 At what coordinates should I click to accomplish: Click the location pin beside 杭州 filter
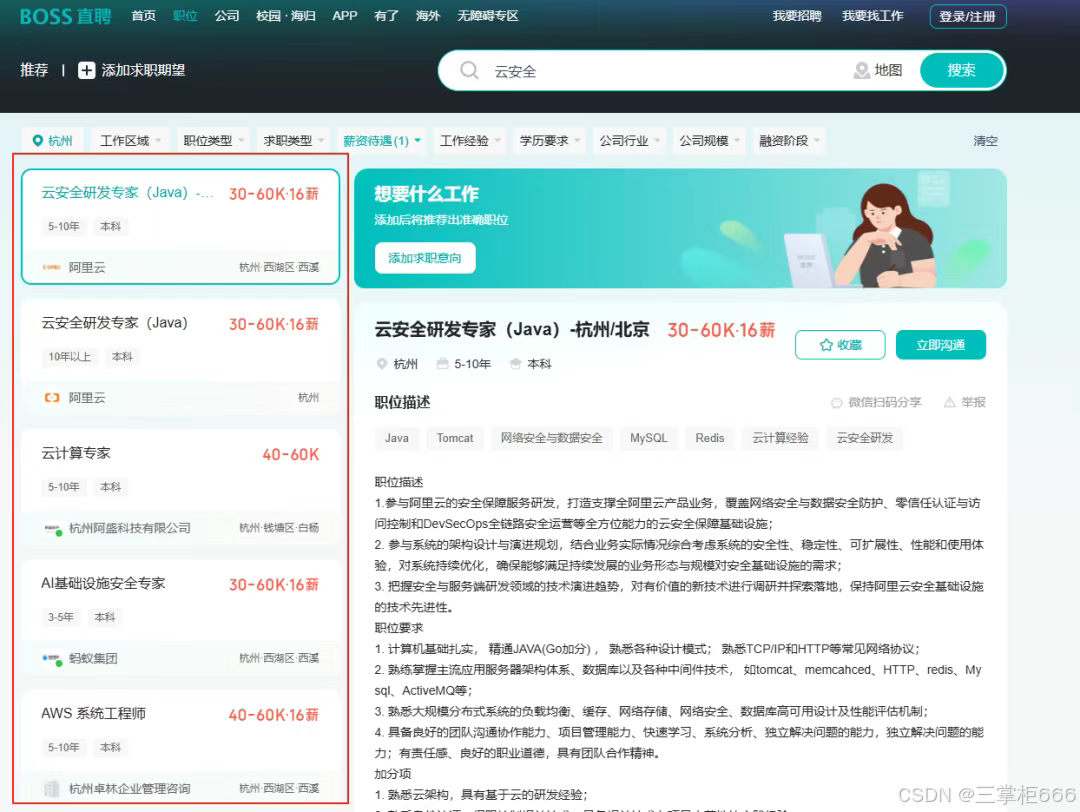[x=37, y=140]
